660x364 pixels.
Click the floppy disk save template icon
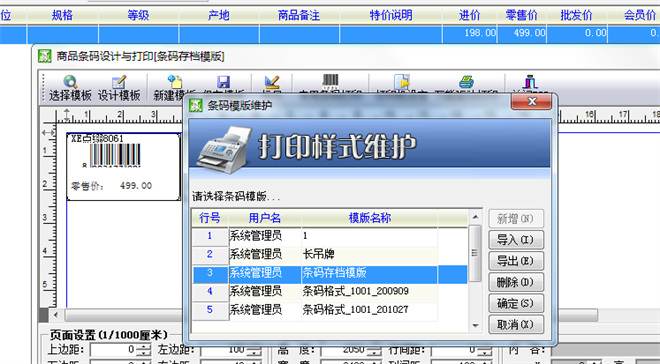223,82
